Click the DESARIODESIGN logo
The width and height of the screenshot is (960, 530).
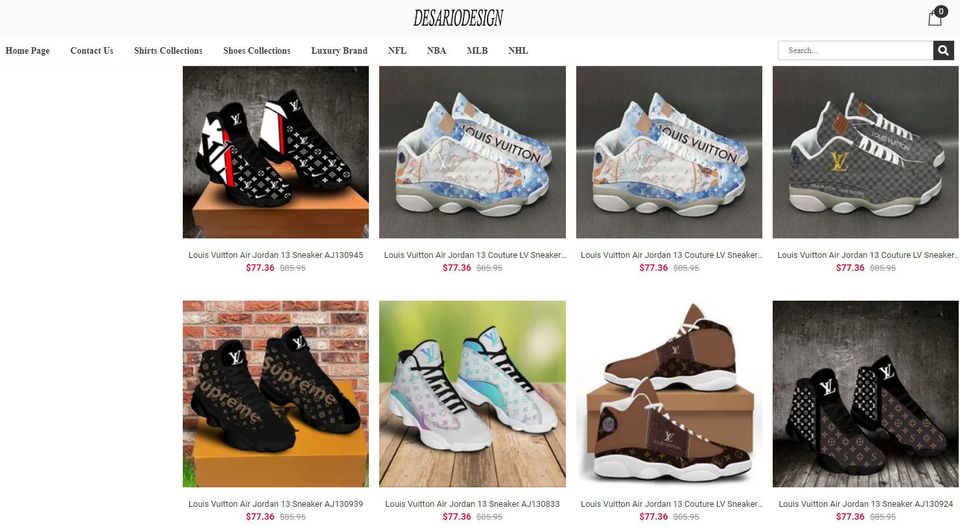point(458,18)
